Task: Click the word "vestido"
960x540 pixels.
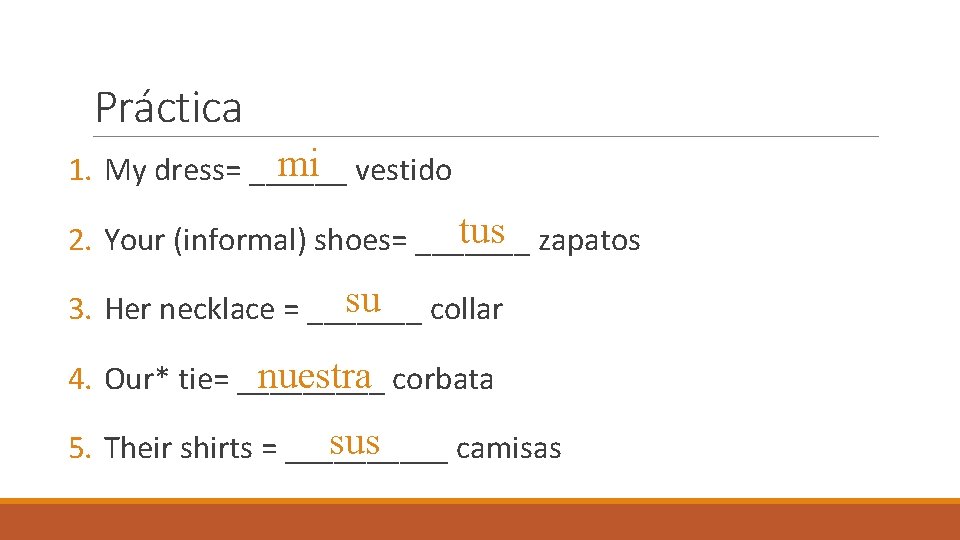Action: point(403,171)
